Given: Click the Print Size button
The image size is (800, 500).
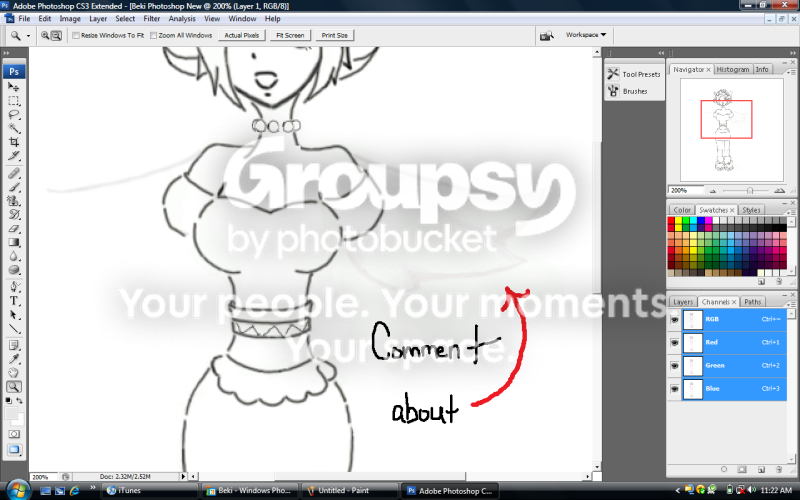Looking at the screenshot, I should click(x=335, y=35).
